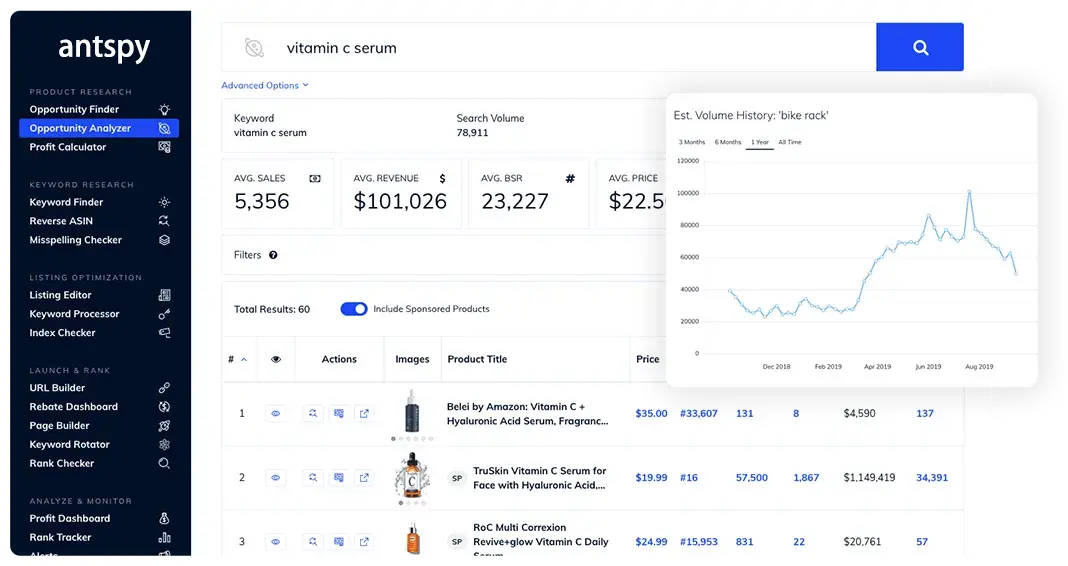Screen dimensions: 1068x566
Task: Select the 1 Year chart tab
Action: point(759,142)
